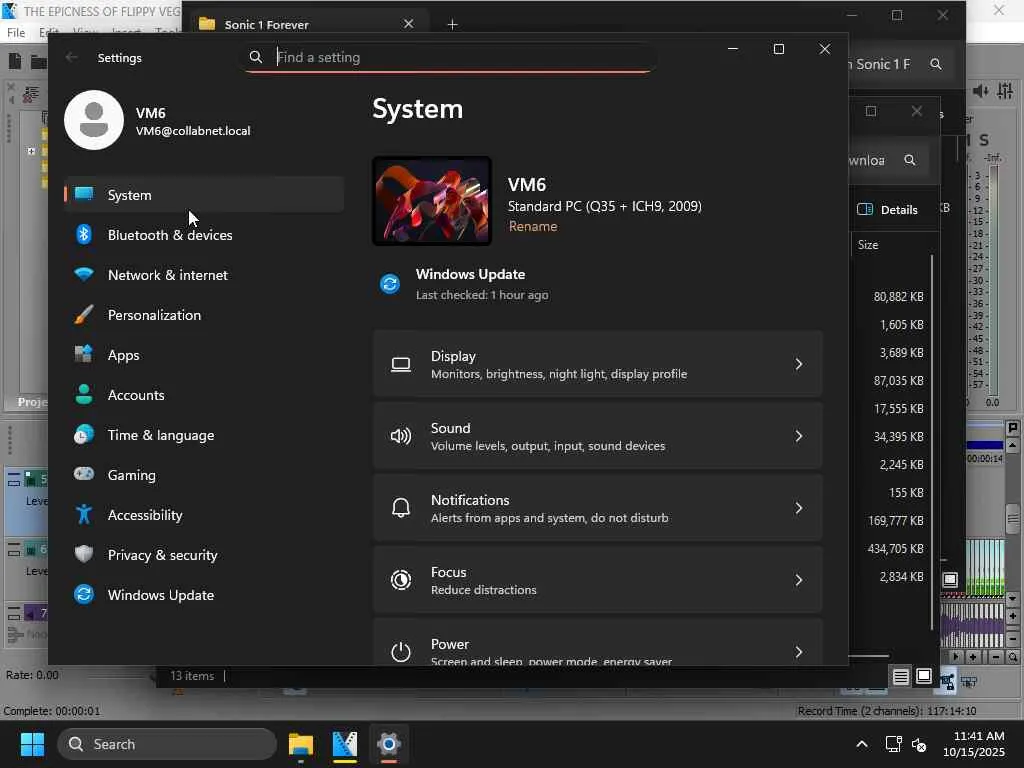Expand the Sound settings row
Viewport: 1024px width, 768px height.
[597, 436]
